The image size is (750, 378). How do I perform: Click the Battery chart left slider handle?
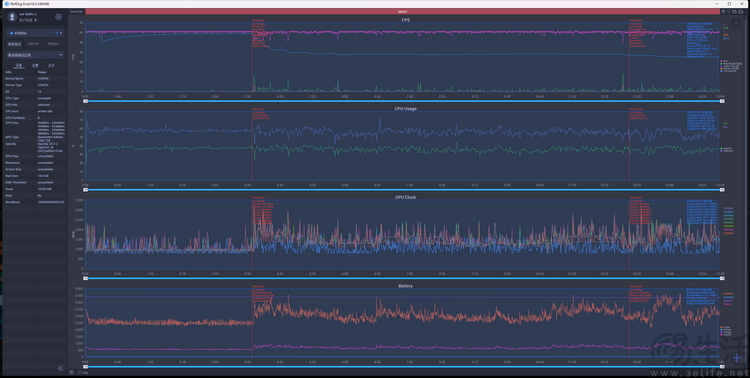pyautogui.click(x=86, y=367)
